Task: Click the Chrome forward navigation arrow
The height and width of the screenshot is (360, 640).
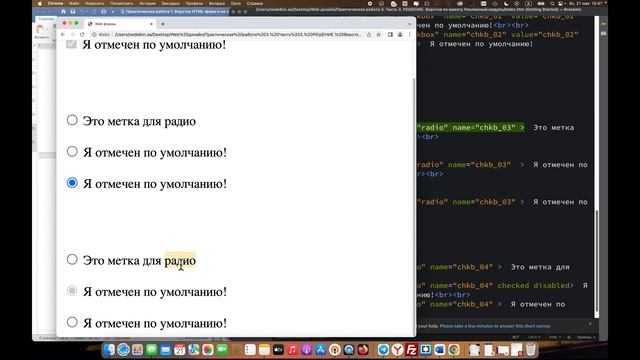Action: pos(73,35)
